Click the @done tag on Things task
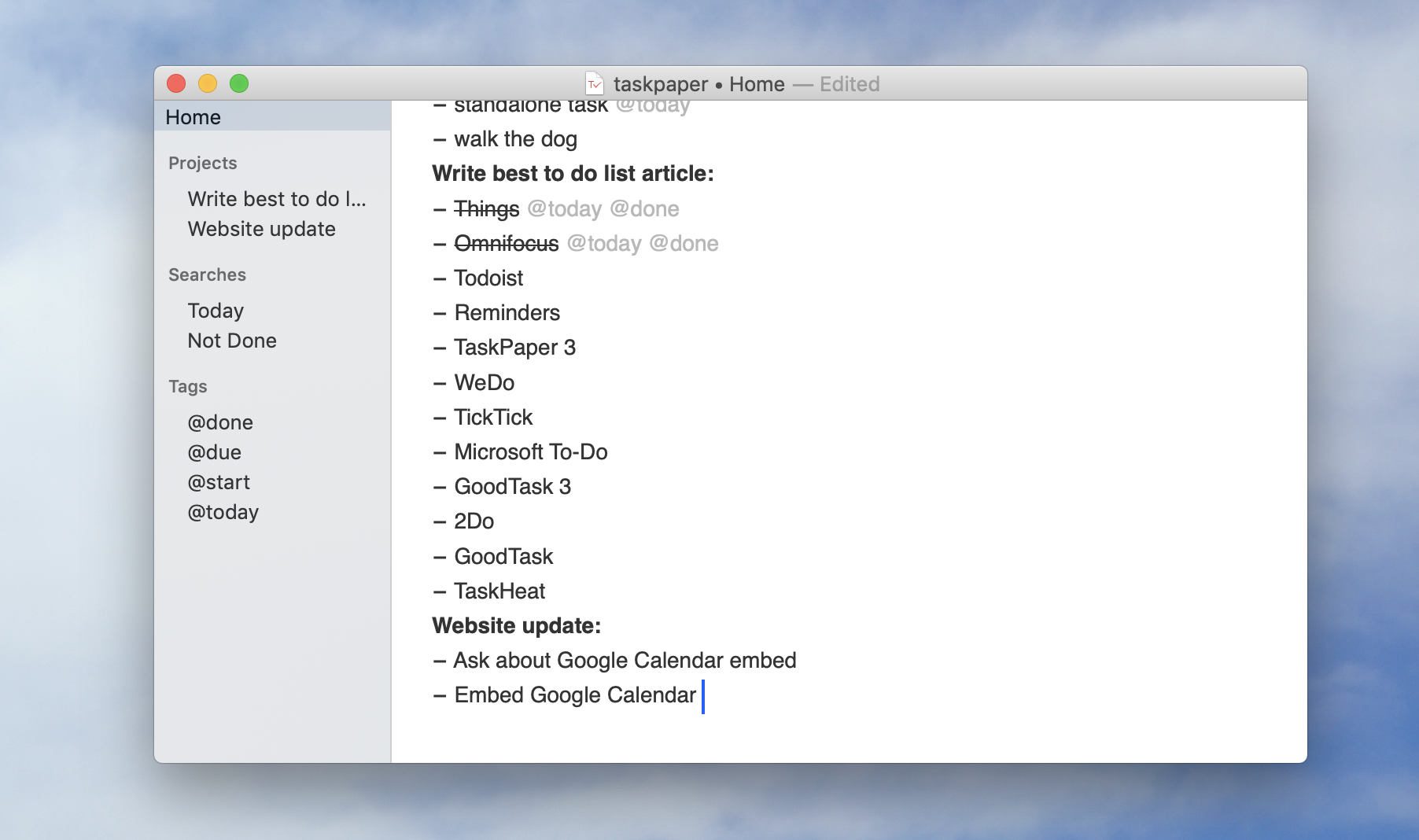 pyautogui.click(x=644, y=209)
